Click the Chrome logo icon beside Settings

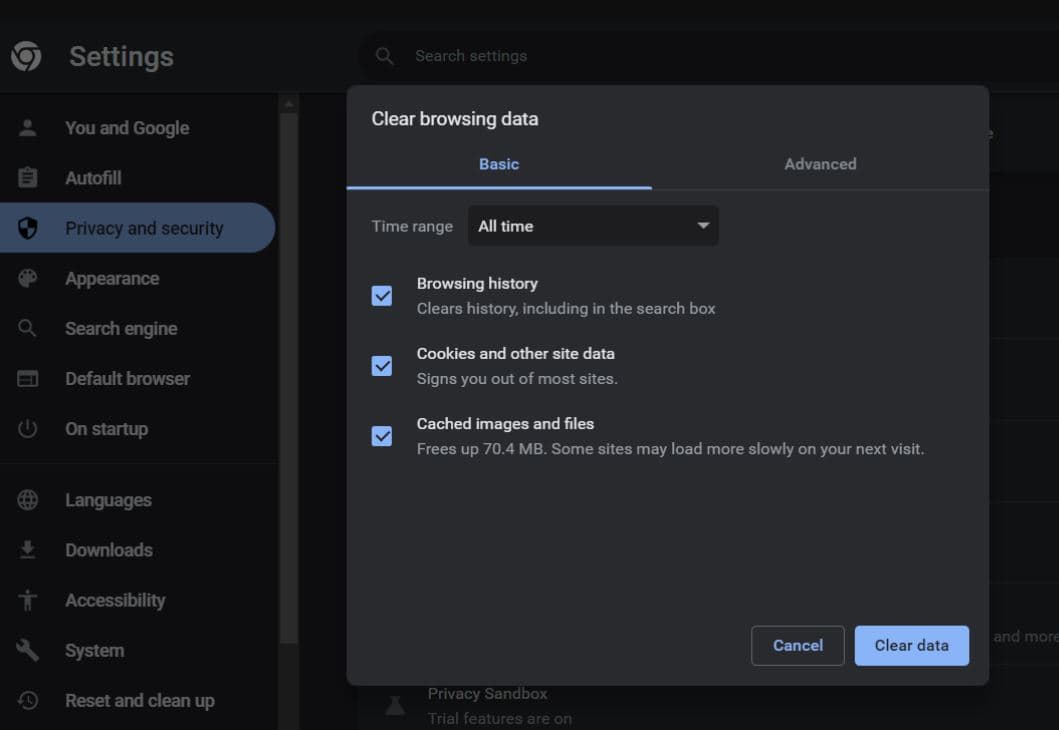[26, 56]
